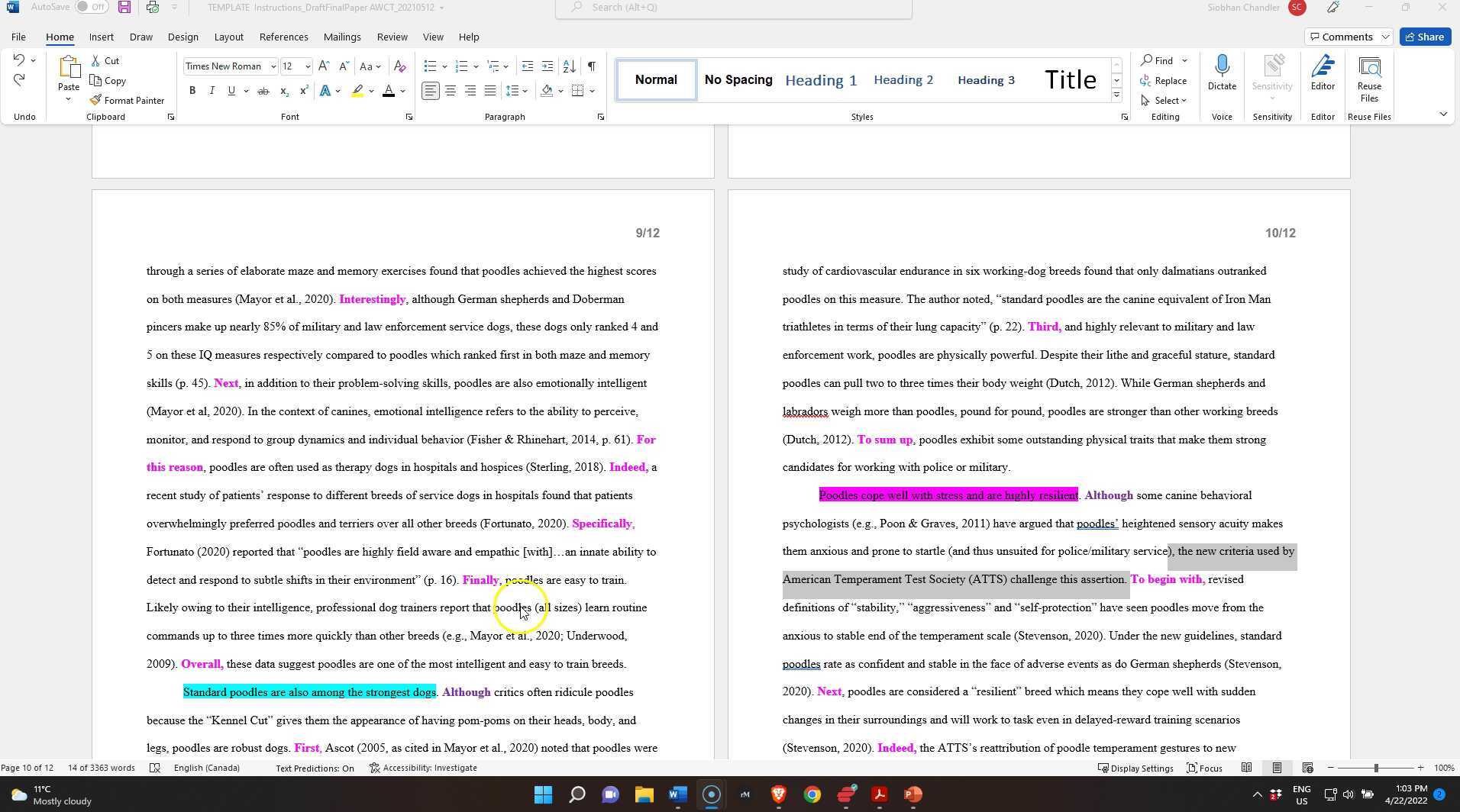Click Accessibility: Investigate in status bar
This screenshot has height=812, width=1460.
423,768
